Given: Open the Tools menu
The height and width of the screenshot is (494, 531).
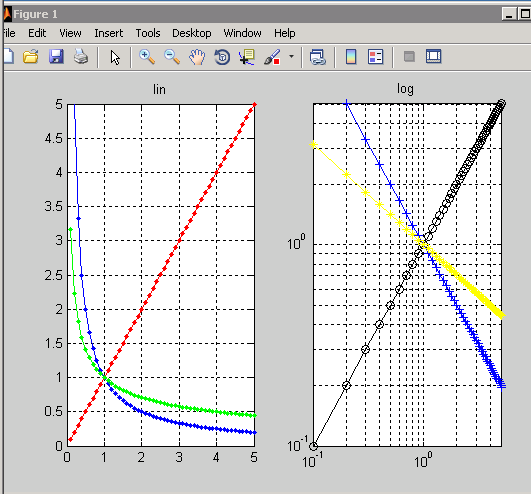Looking at the screenshot, I should click(148, 33).
